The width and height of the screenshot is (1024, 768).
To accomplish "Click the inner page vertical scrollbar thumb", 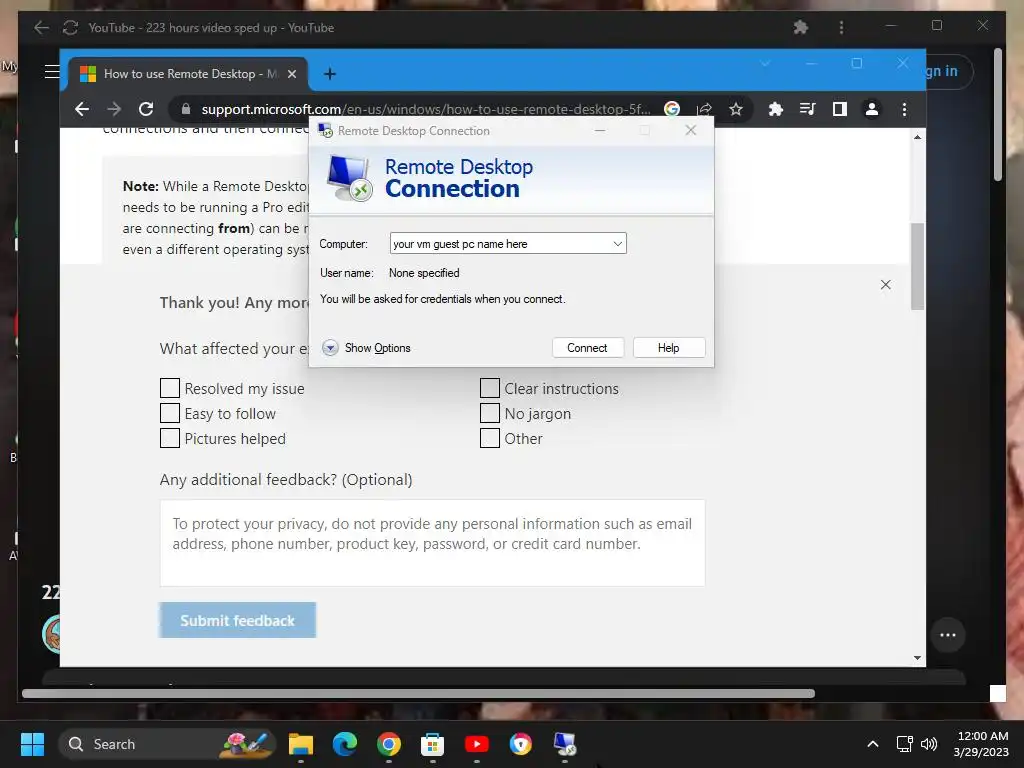I will coord(918,266).
